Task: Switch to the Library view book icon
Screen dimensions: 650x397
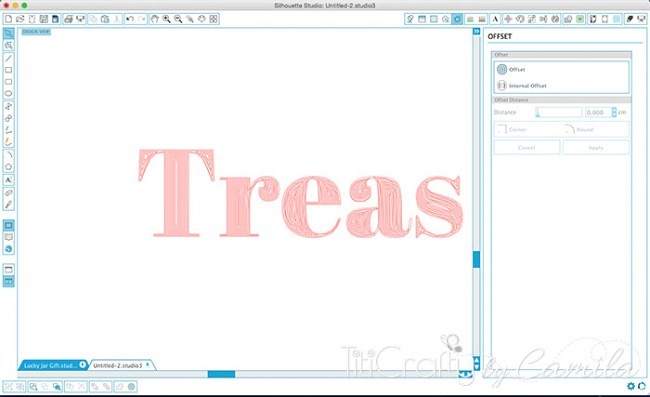Action: click(8, 237)
